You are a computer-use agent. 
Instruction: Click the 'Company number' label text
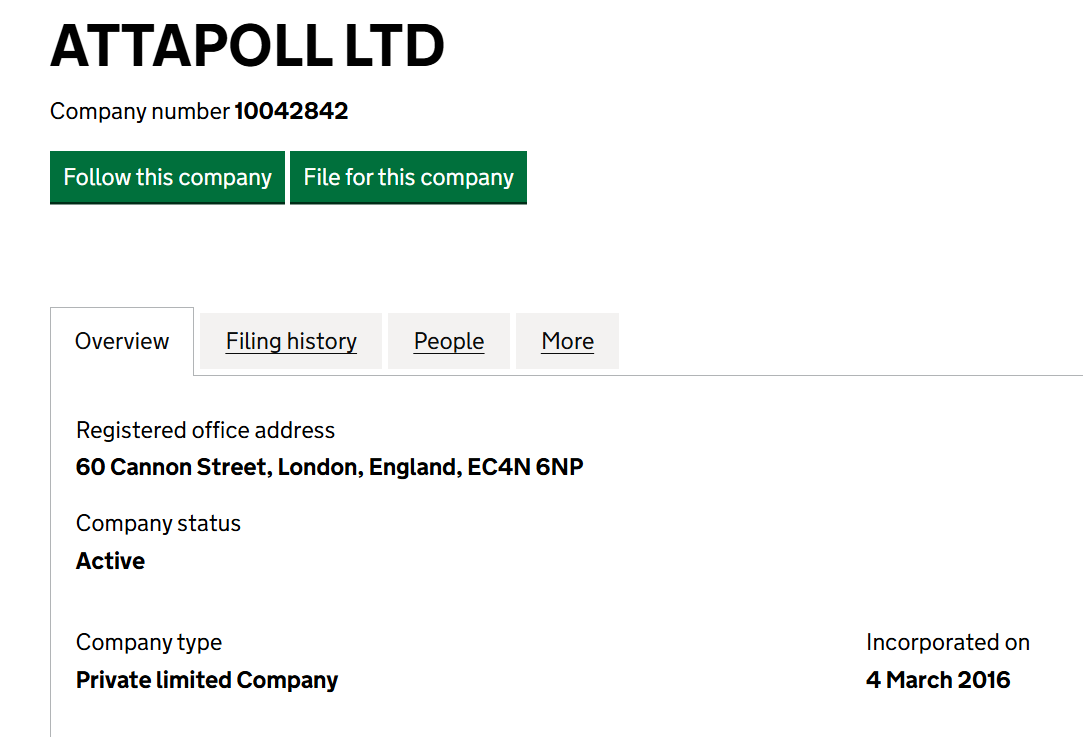pyautogui.click(x=140, y=111)
